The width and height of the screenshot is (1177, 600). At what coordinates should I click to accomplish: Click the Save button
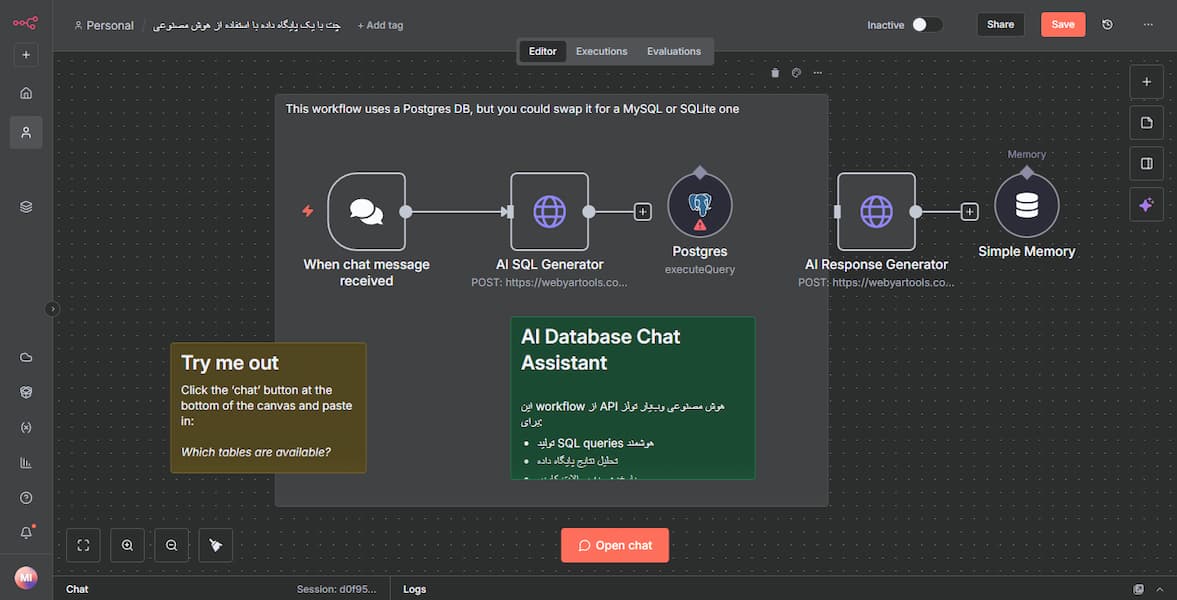point(1062,25)
